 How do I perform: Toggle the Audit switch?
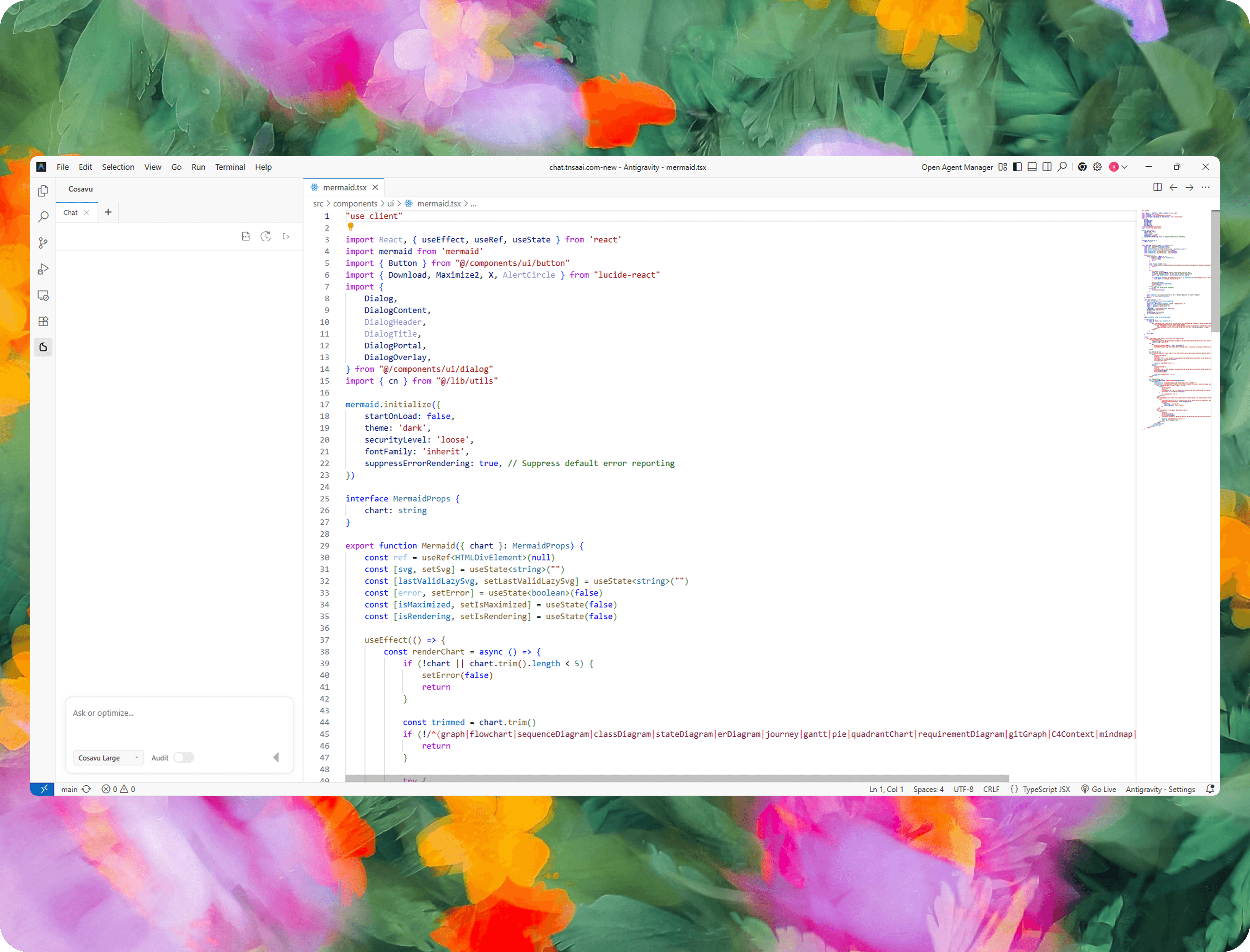click(183, 758)
